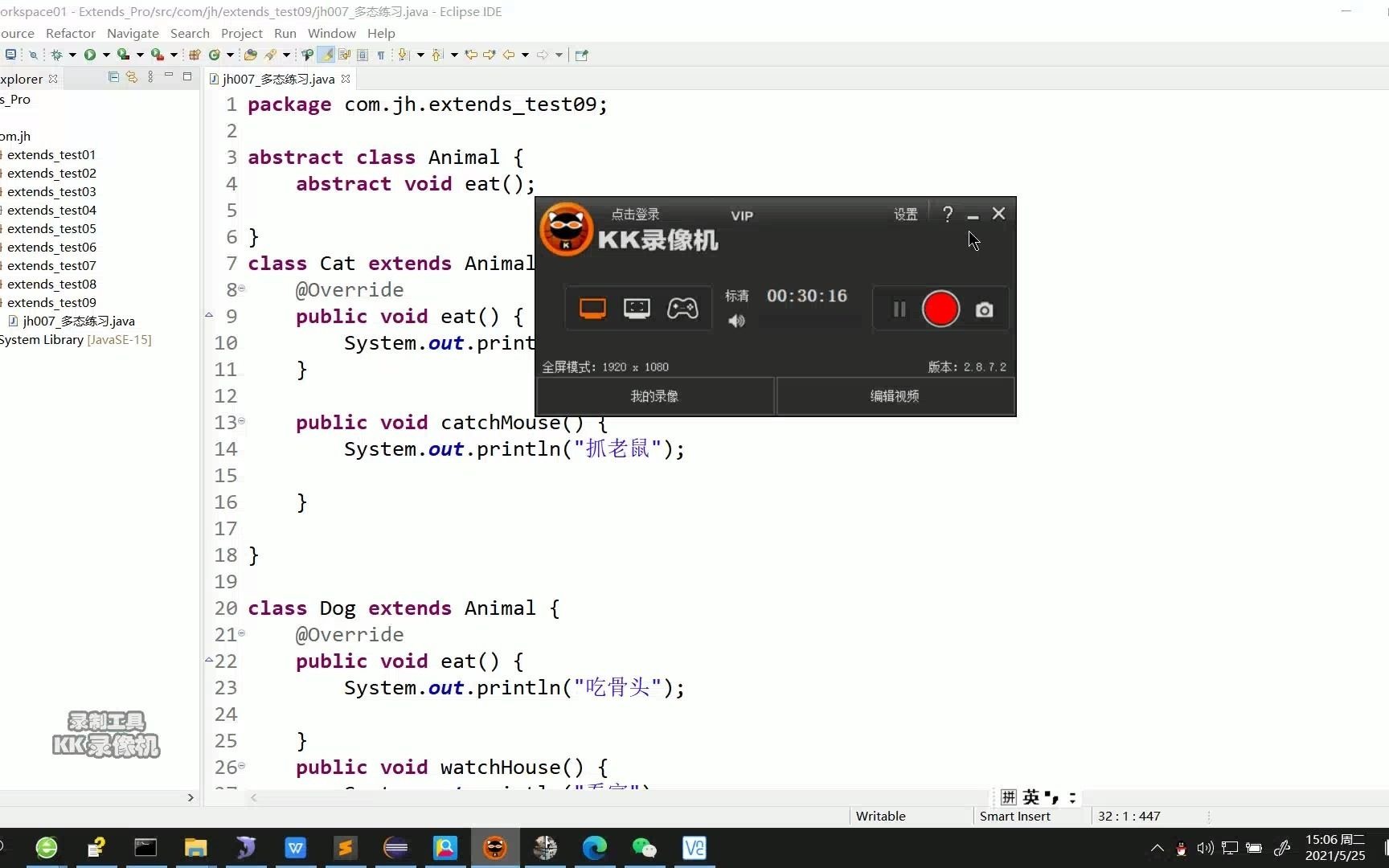Open the Navigate menu
Viewport: 1389px width, 868px height.
133,33
